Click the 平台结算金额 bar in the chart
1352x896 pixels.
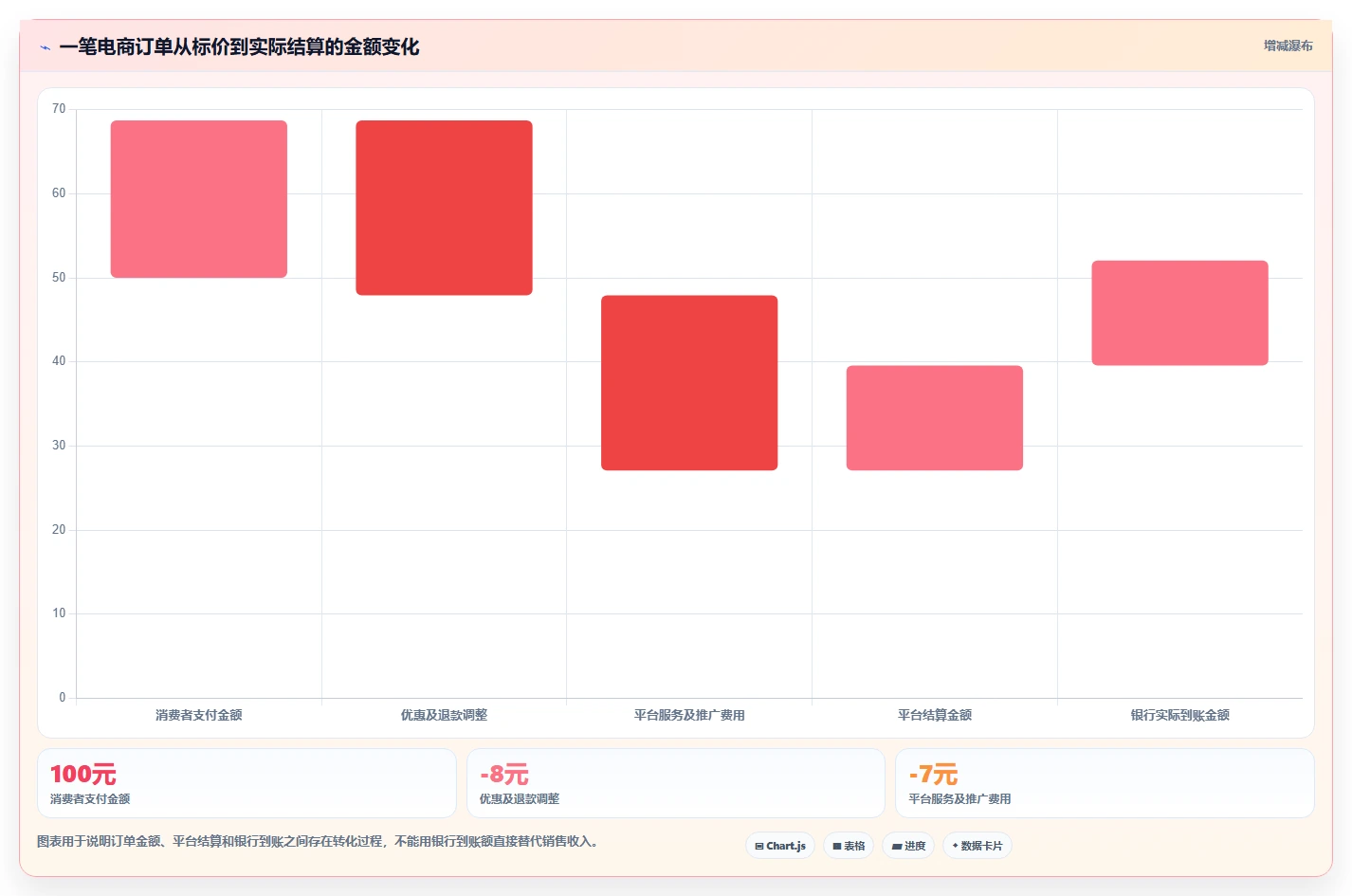(935, 418)
